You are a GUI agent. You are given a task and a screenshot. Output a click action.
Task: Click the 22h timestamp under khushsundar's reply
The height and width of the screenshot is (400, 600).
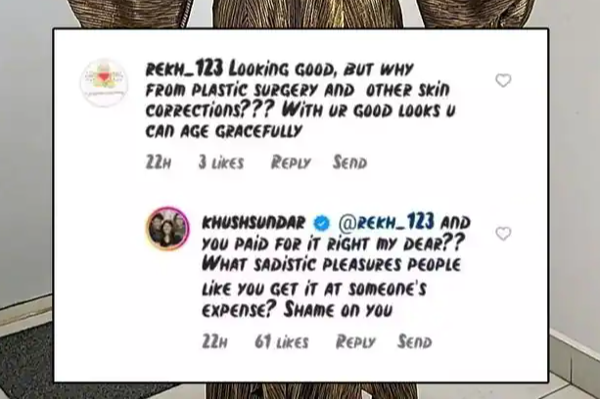click(x=214, y=342)
